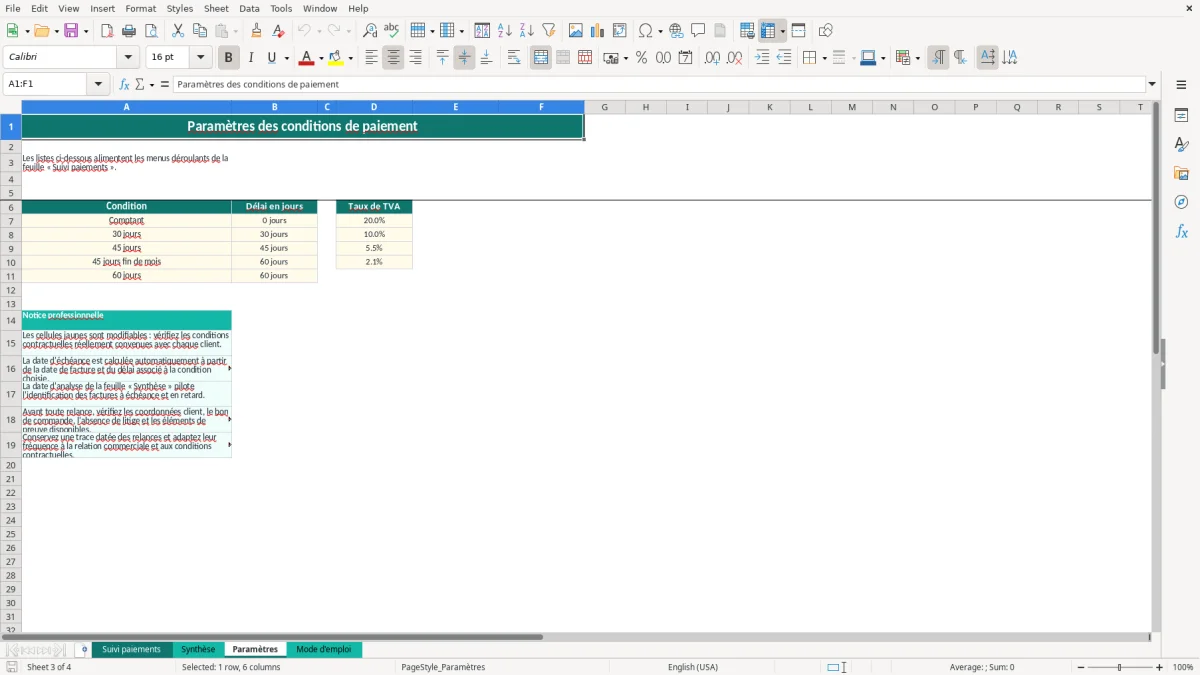Click Clear Direct Formatting icon

pos(279,31)
